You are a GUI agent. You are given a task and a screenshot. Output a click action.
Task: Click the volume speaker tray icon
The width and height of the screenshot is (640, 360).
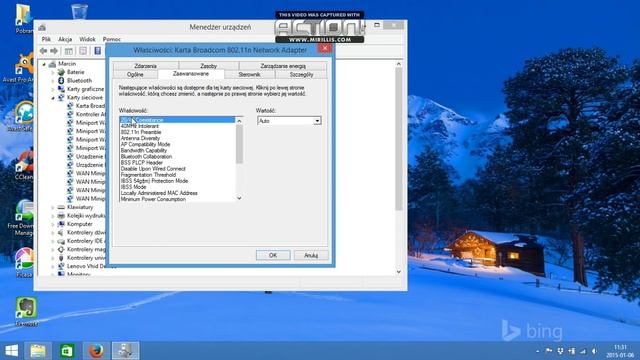594,351
